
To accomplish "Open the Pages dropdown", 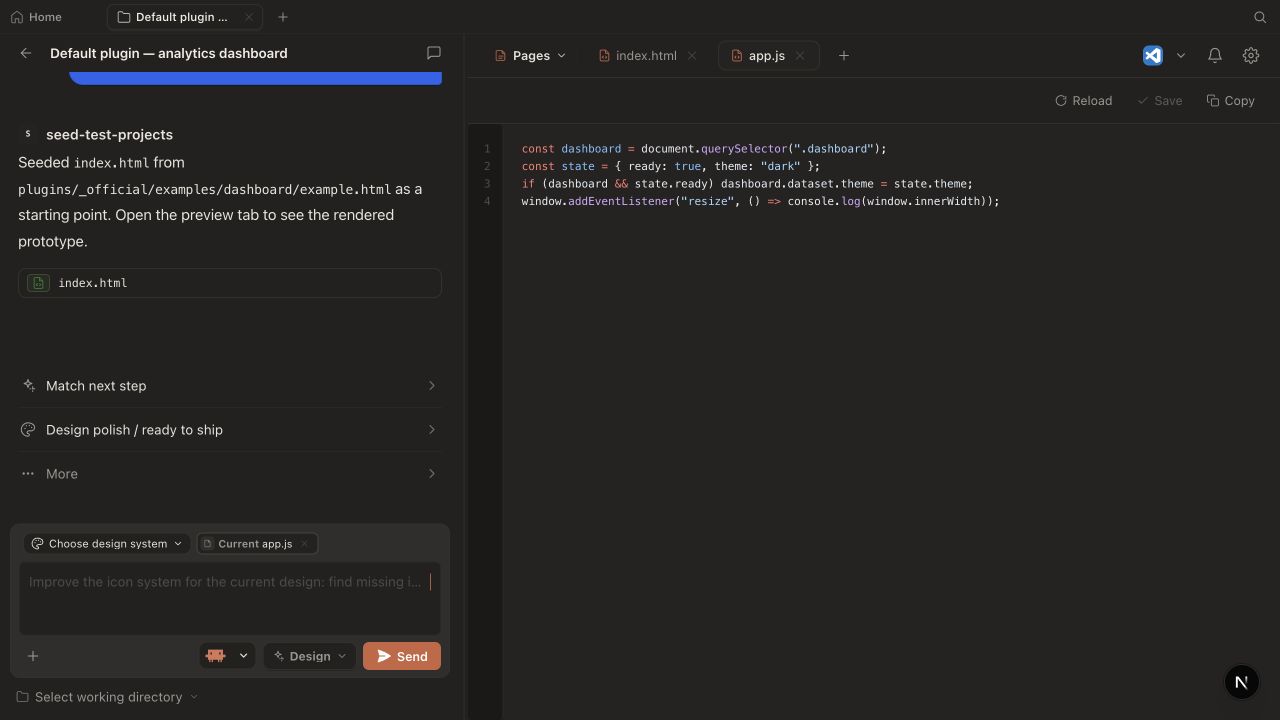I will coord(530,56).
